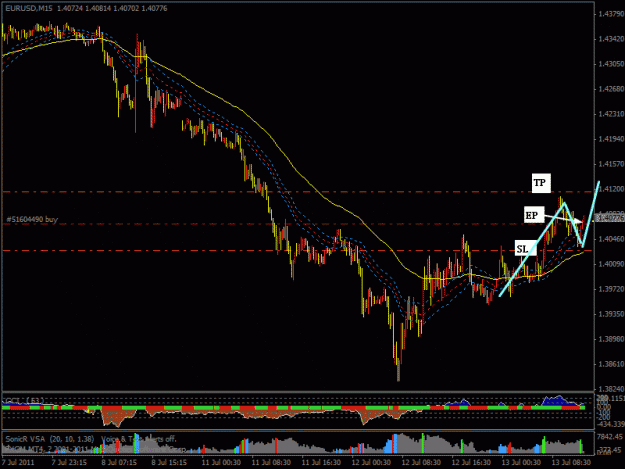
Task: Click the 13 Jul 00:30 time label
Action: (x=521, y=463)
